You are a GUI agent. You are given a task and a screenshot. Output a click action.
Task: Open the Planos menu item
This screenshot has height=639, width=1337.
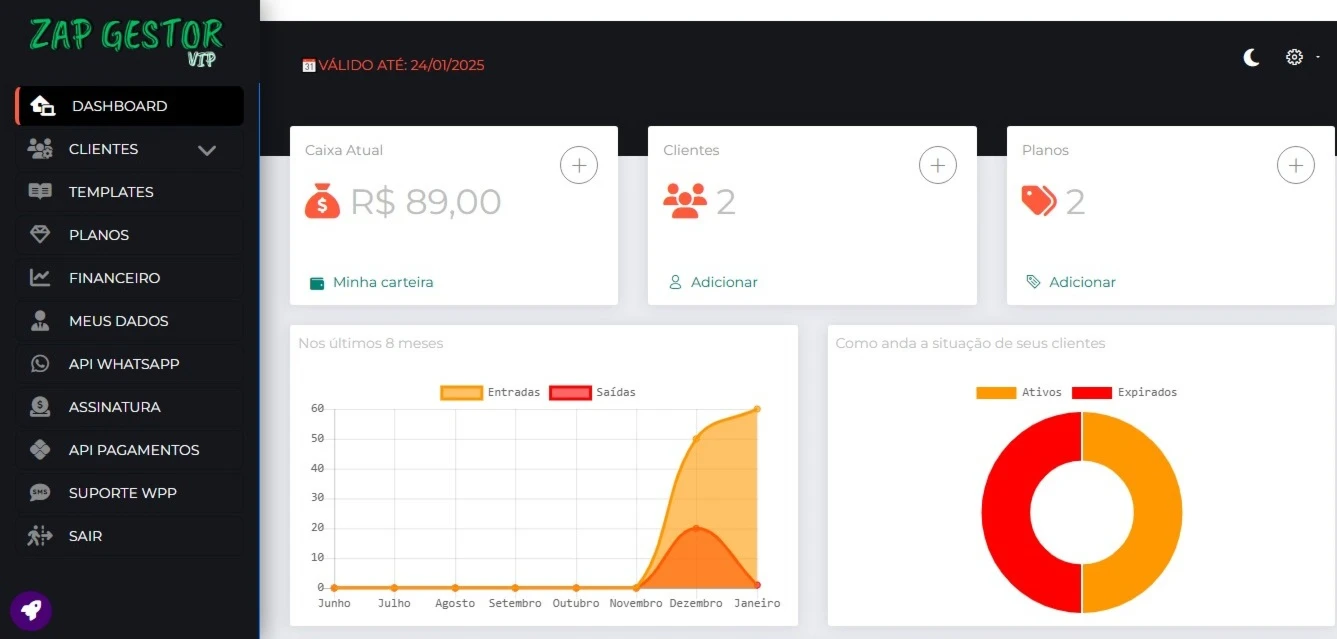(129, 235)
